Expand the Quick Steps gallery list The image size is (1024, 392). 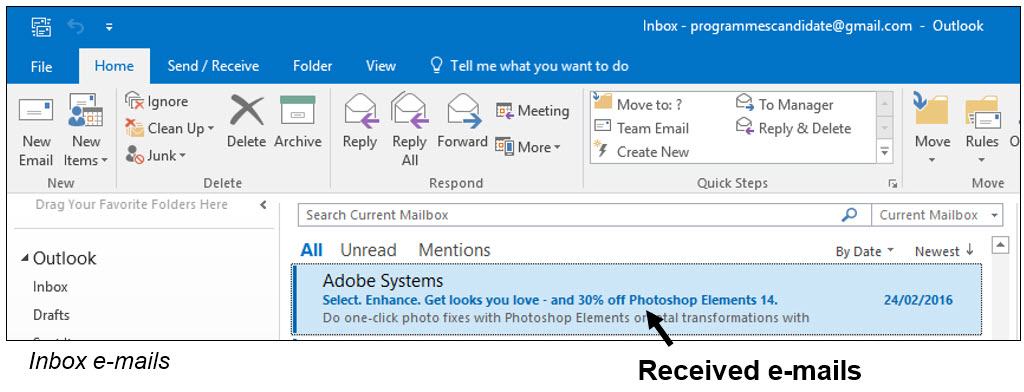point(885,152)
